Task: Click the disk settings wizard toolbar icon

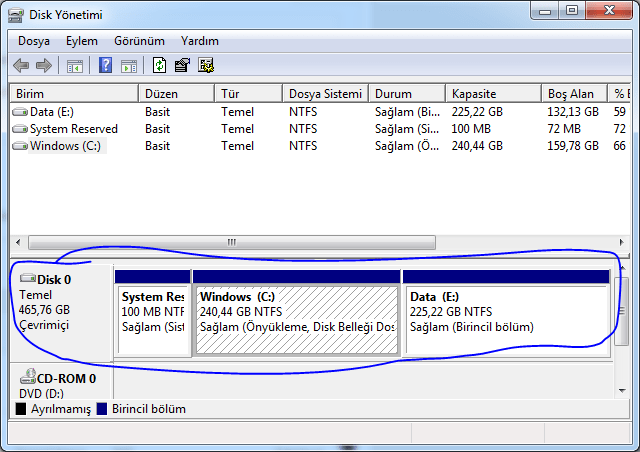Action: point(206,65)
